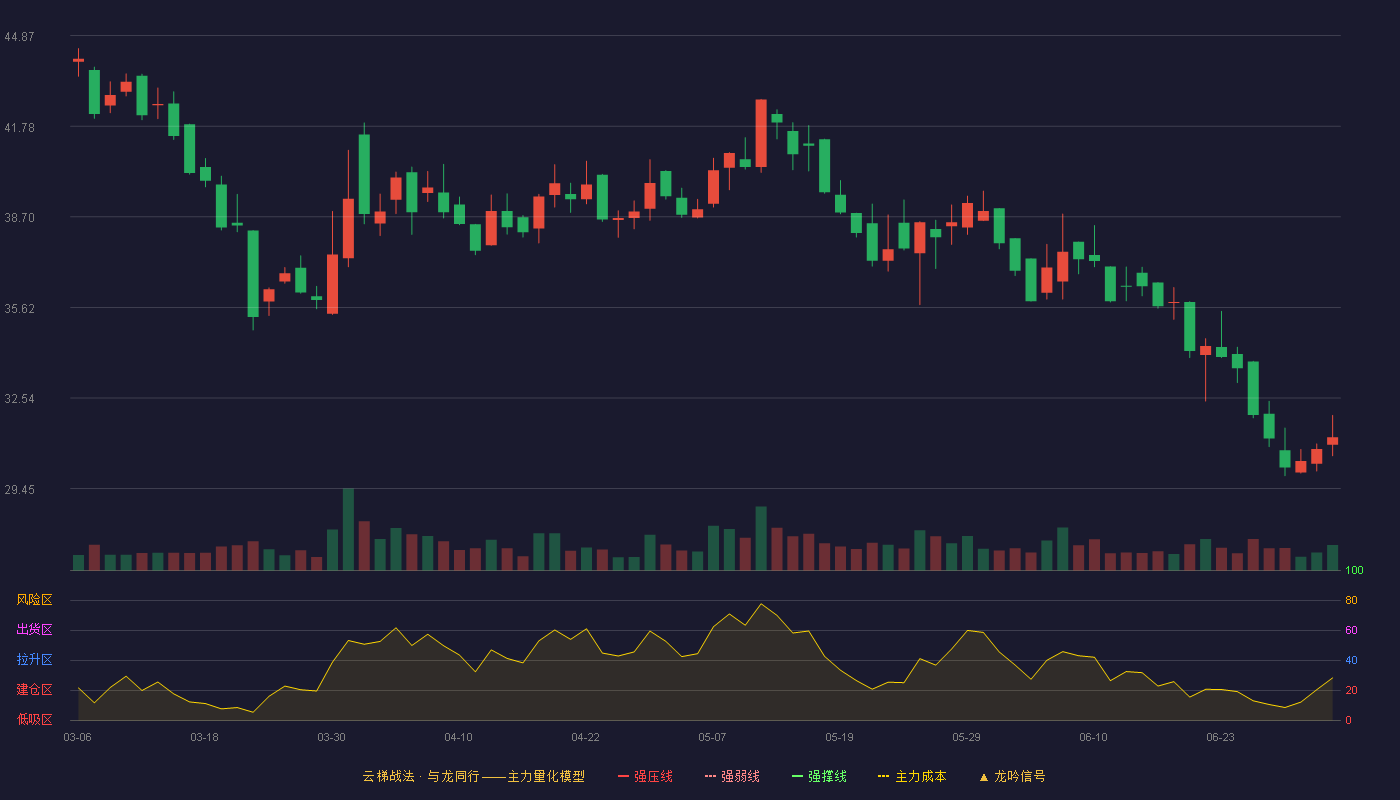Image resolution: width=1400 pixels, height=800 pixels.
Task: Select the 风险区 zone label
Action: 34,600
